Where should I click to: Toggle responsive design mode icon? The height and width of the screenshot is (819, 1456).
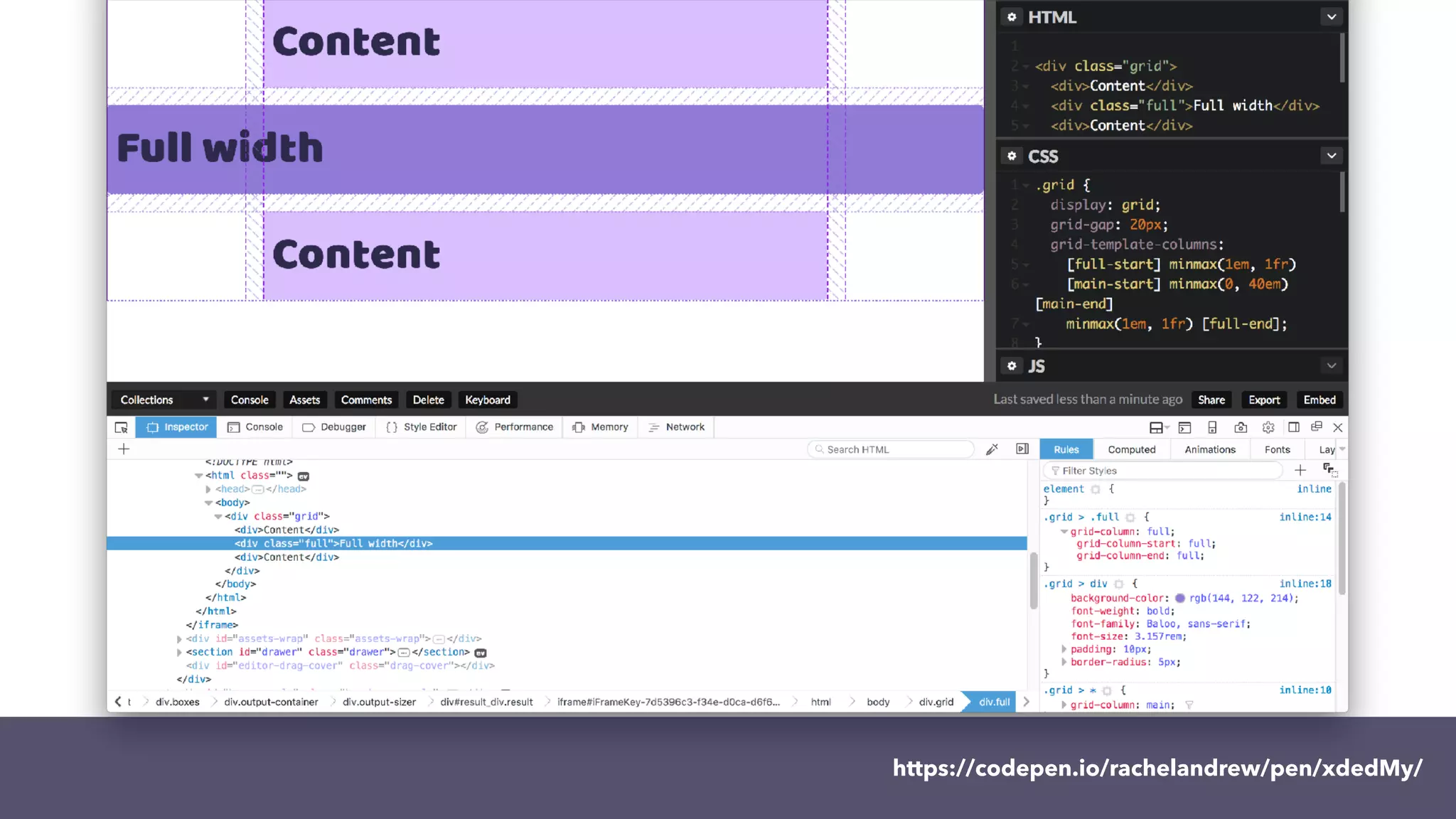click(1212, 427)
